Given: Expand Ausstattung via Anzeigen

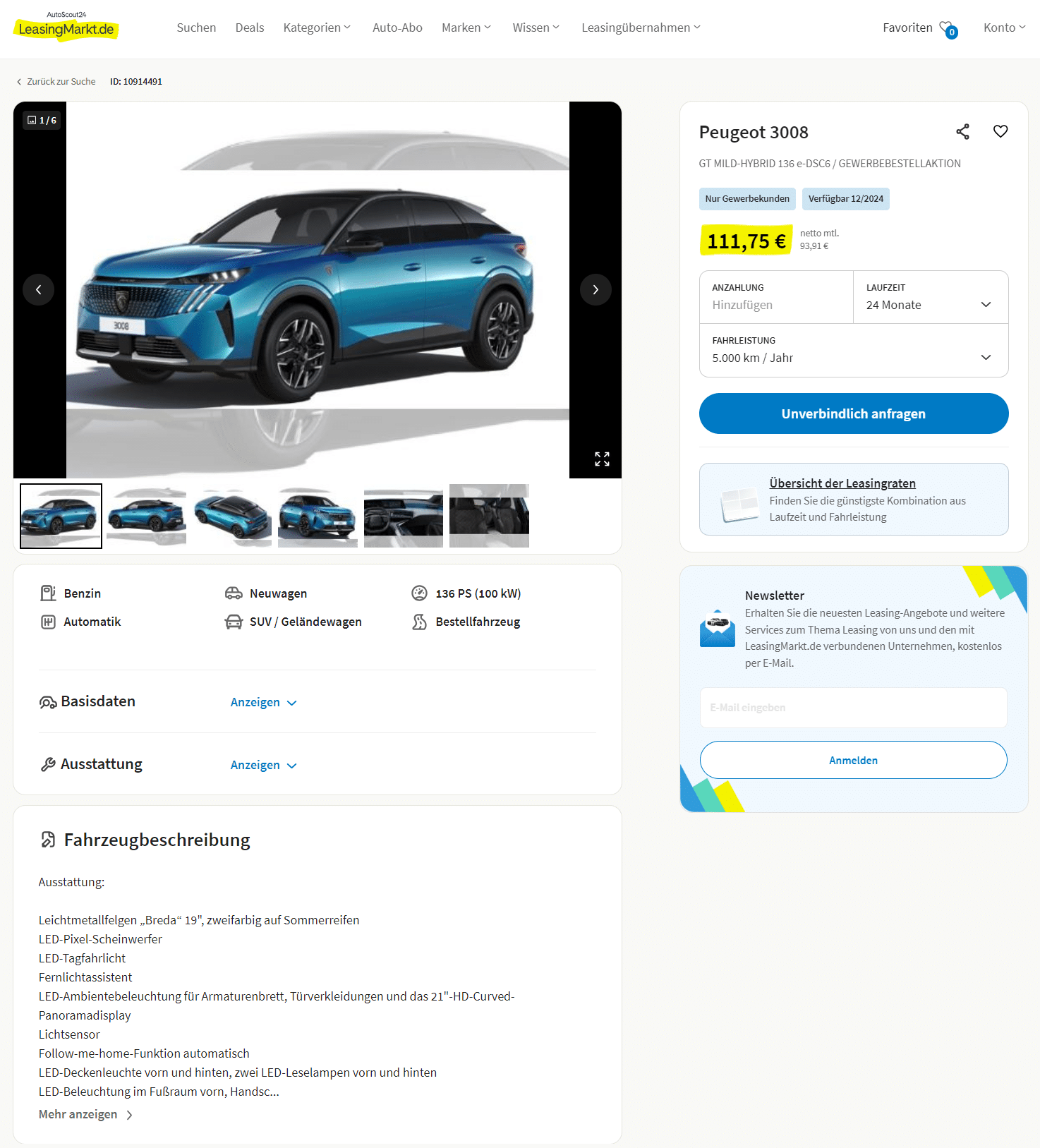Looking at the screenshot, I should coord(263,766).
